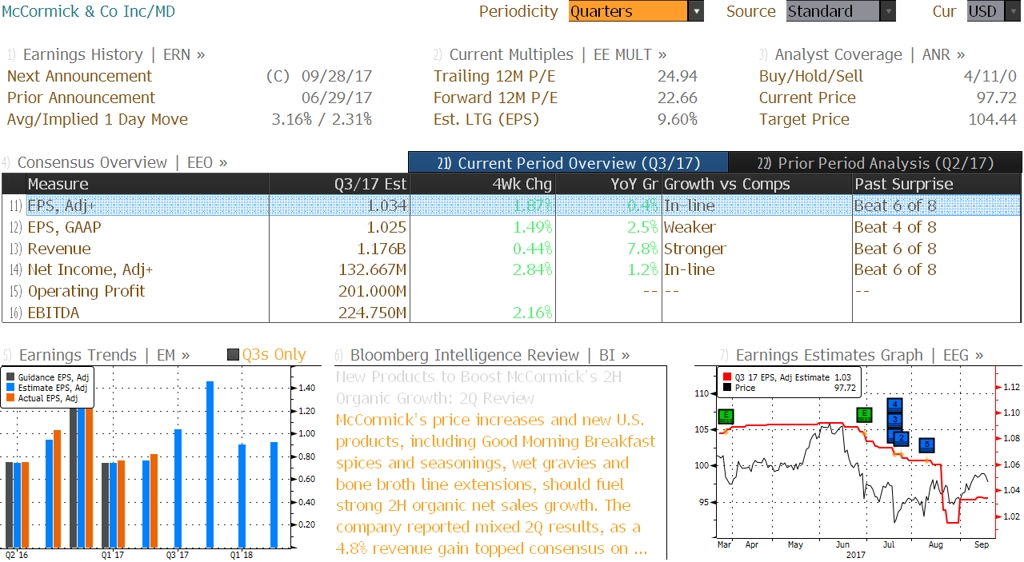Click the McCormick's price increases review summary text
Screen dimensions: 1024x562
(495, 484)
